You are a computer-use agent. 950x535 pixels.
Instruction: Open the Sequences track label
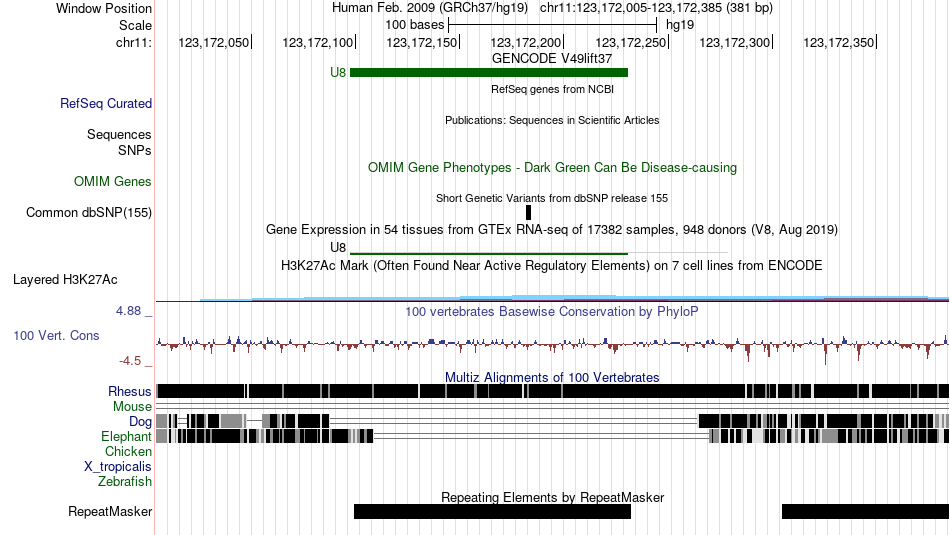(x=119, y=135)
